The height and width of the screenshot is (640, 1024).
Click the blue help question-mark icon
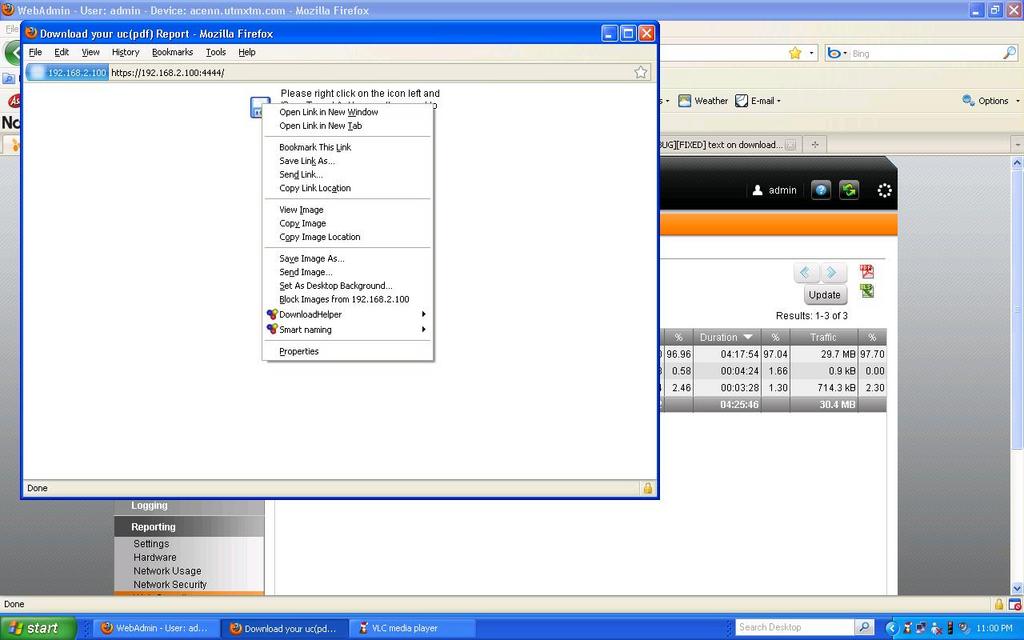point(821,190)
